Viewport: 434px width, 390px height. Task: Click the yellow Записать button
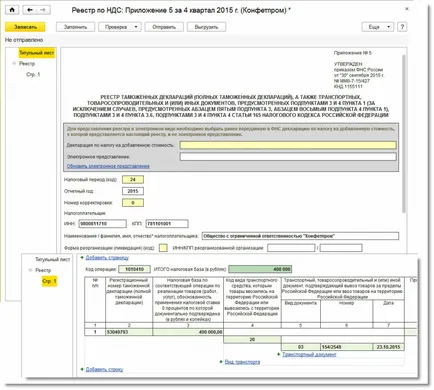pos(25,27)
